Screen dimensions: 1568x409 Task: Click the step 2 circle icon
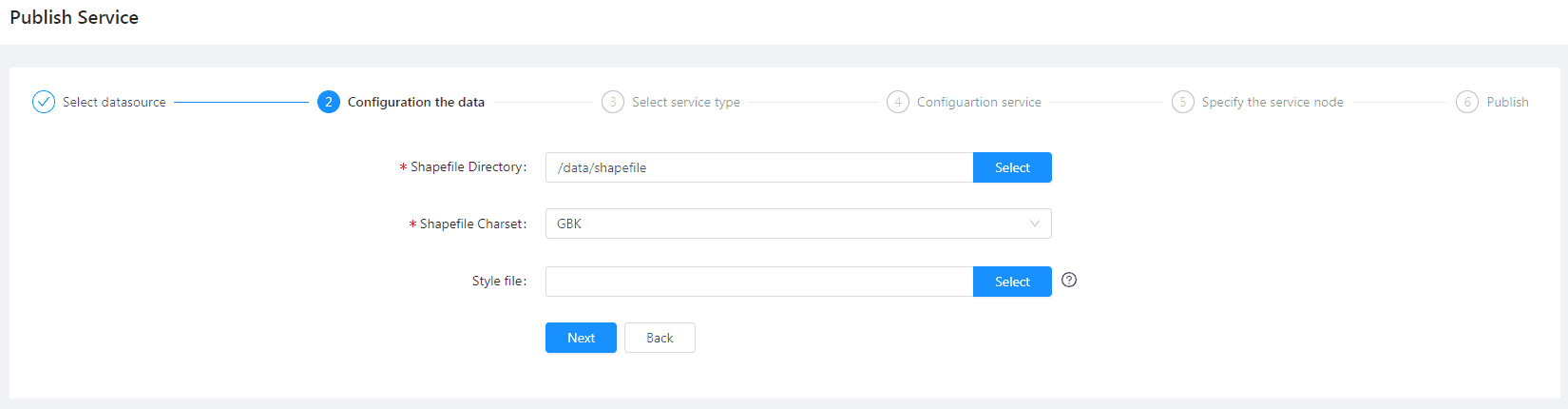pos(329,102)
